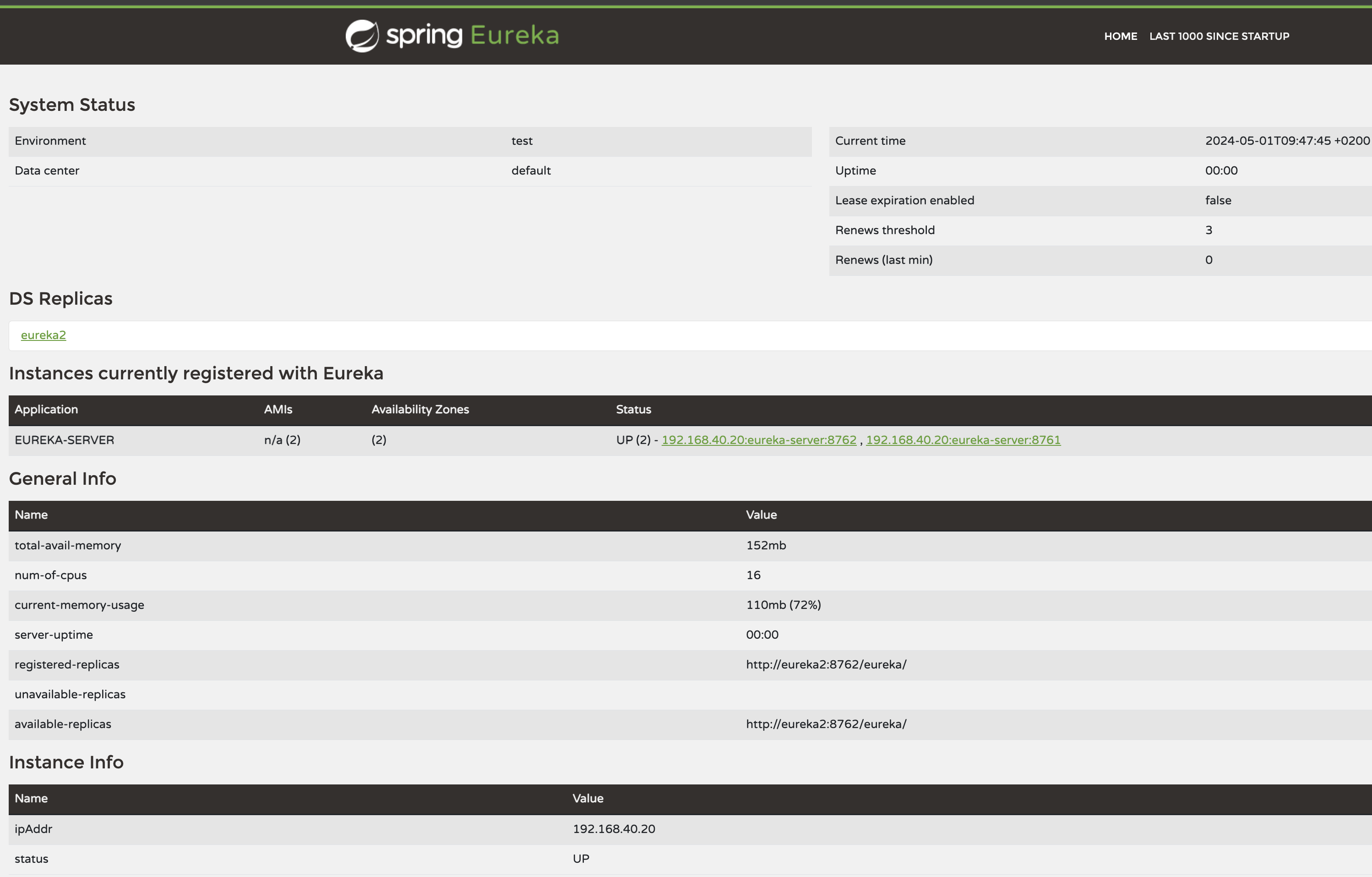
Task: Click the Application column header
Action: tap(46, 410)
